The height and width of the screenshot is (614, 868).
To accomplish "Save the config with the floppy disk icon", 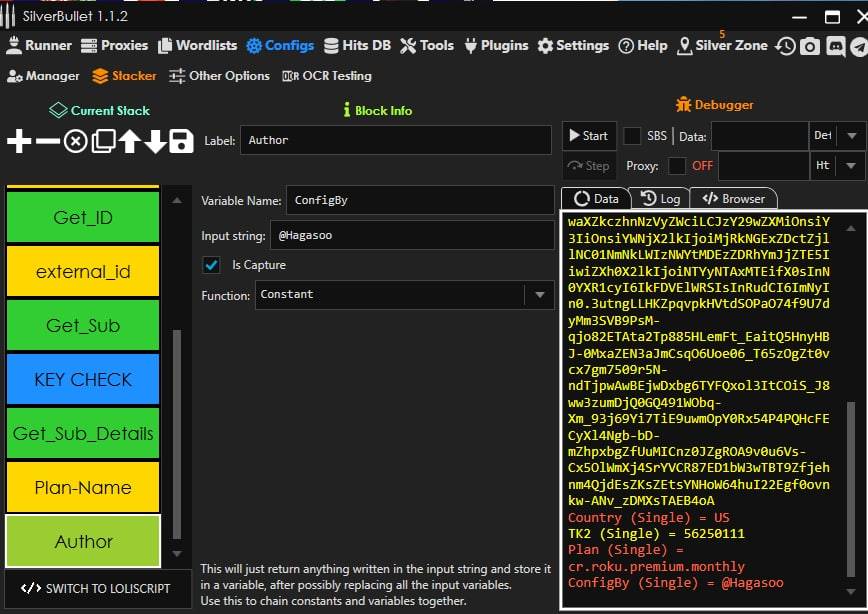I will [181, 142].
